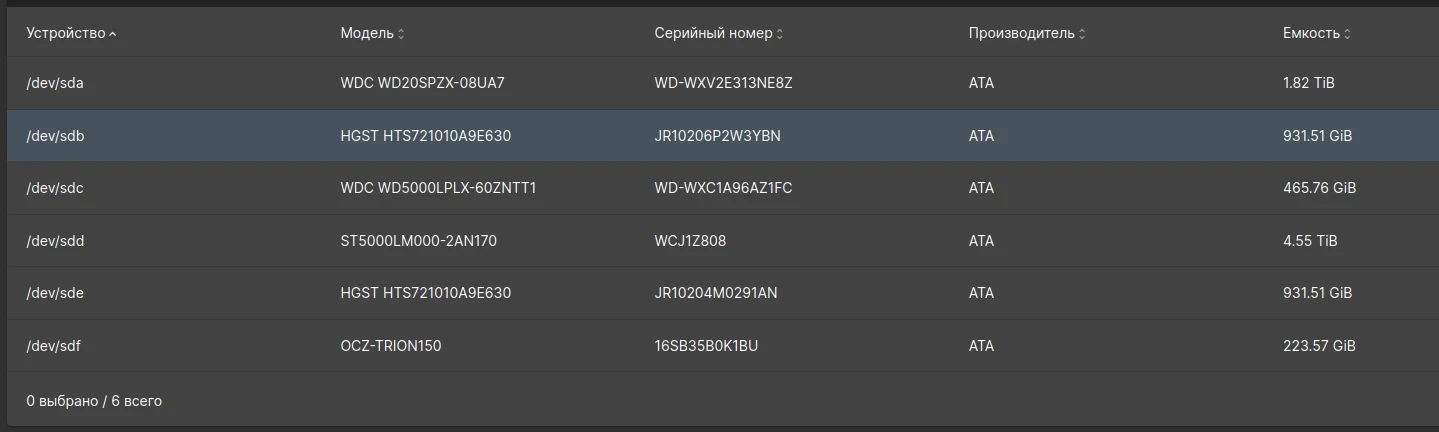Click the selection count footer text
The image size is (1439, 432).
(94, 401)
